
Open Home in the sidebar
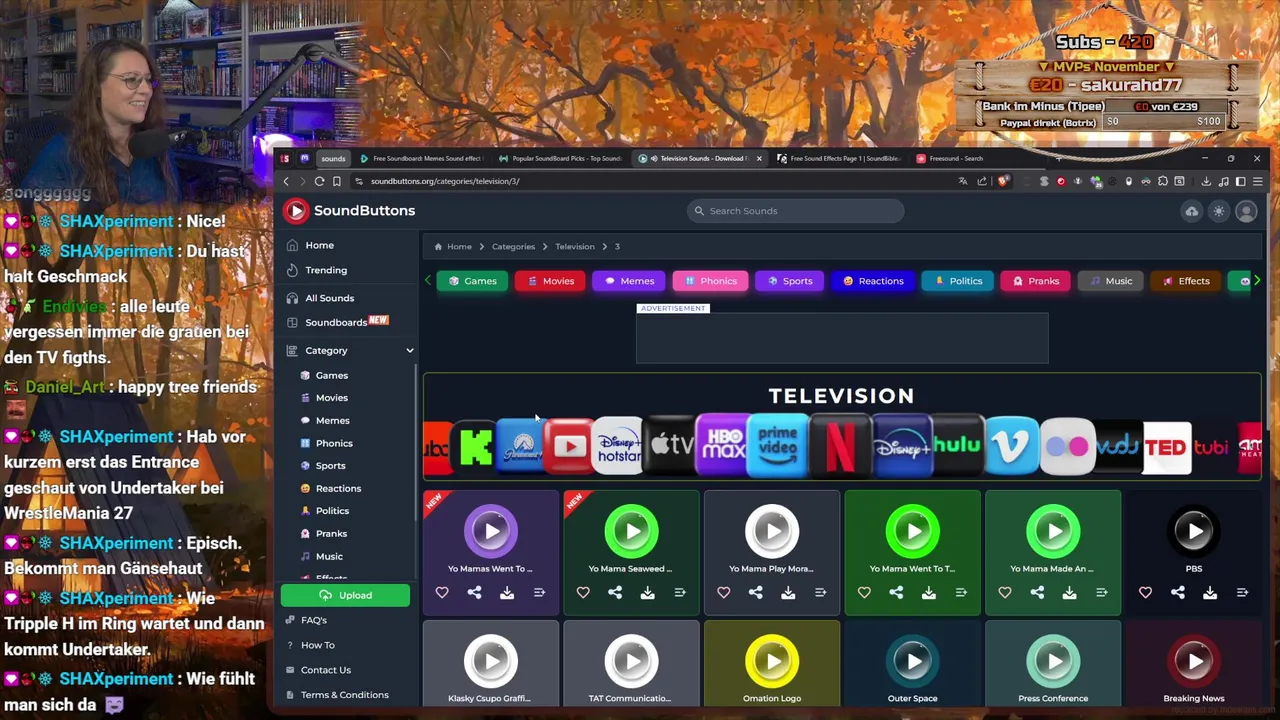(319, 245)
